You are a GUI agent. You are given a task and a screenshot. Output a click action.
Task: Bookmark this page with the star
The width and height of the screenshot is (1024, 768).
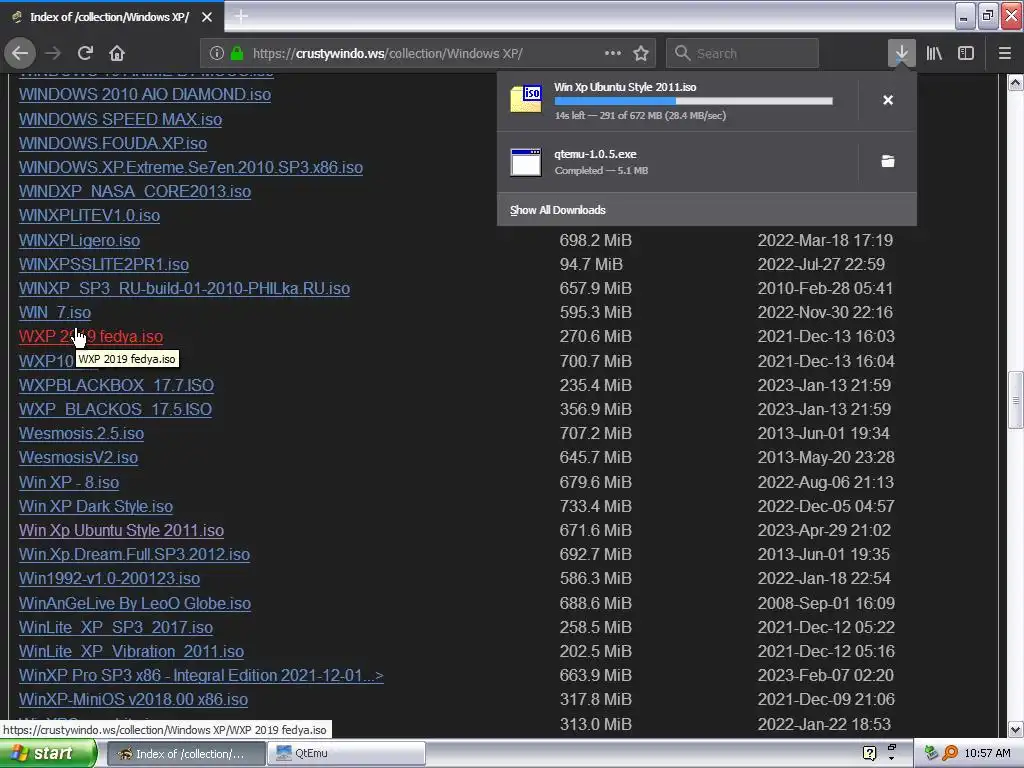(641, 53)
